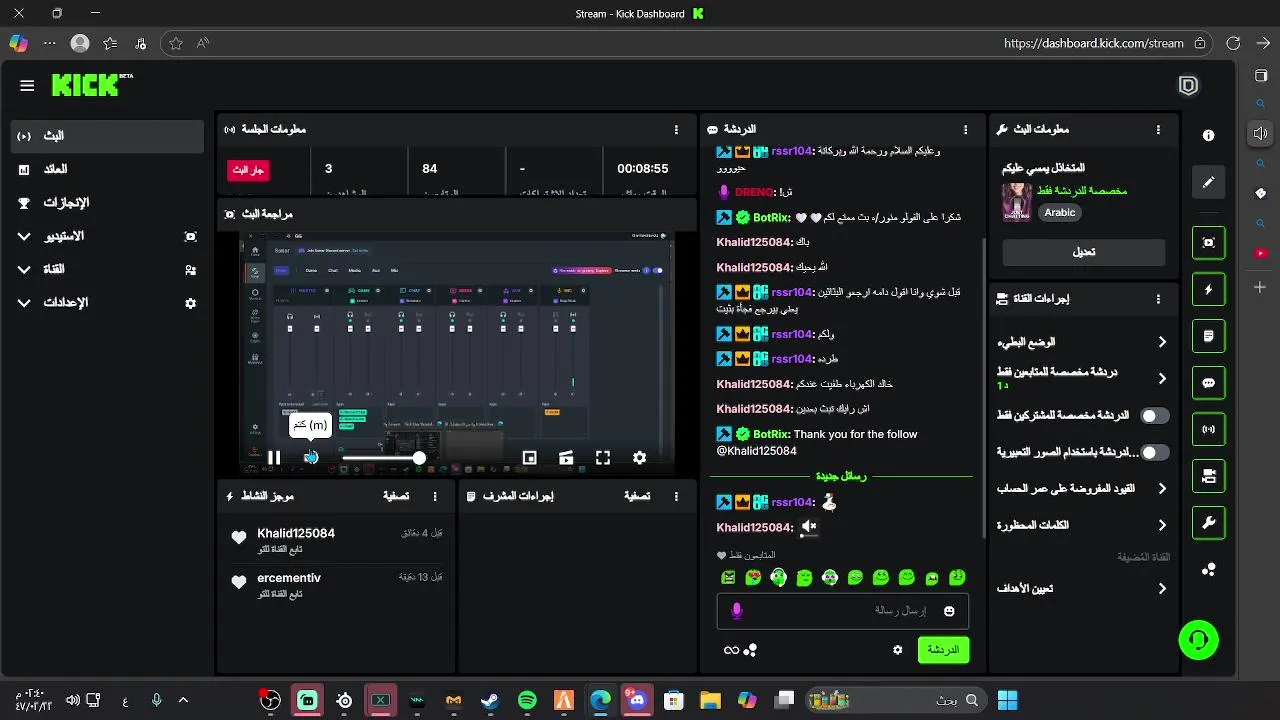Screen dimensions: 1280x720
Task: Click the info icon in right toolbar
Action: tap(1208, 135)
